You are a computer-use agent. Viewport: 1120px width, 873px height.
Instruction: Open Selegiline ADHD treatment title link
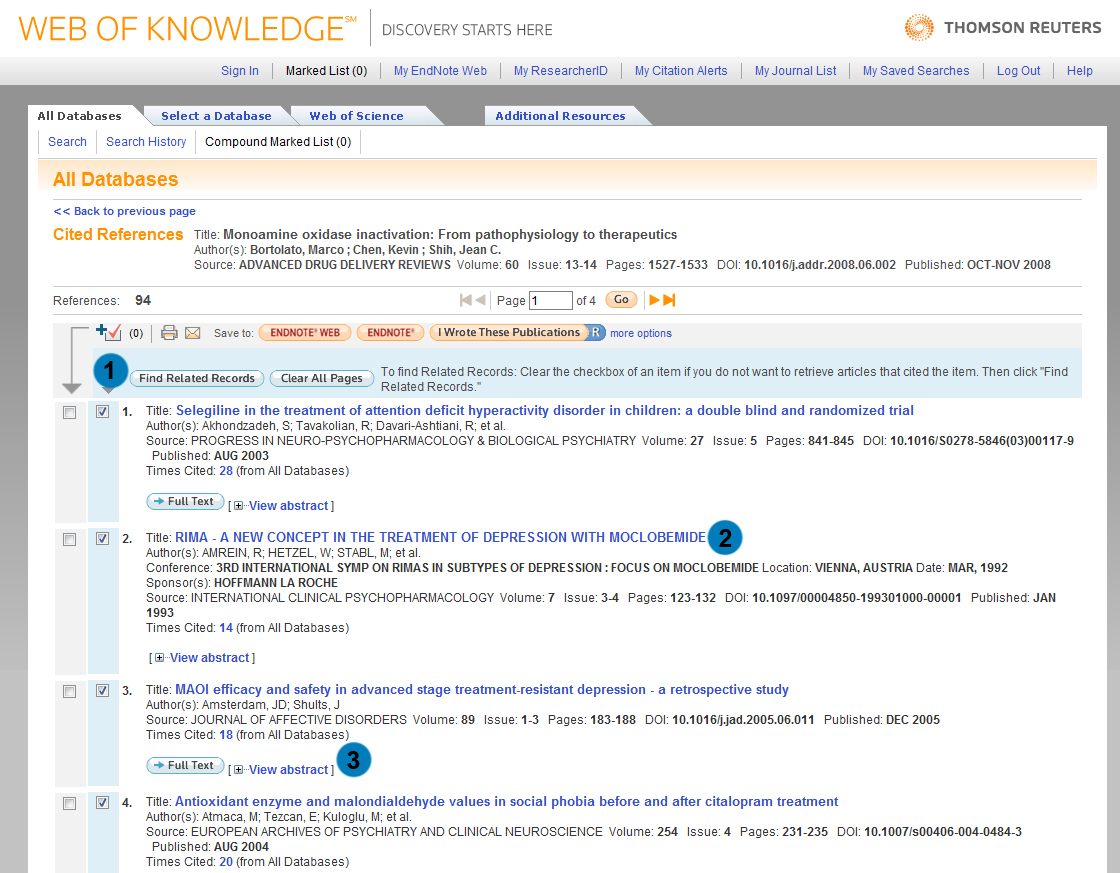tap(544, 410)
